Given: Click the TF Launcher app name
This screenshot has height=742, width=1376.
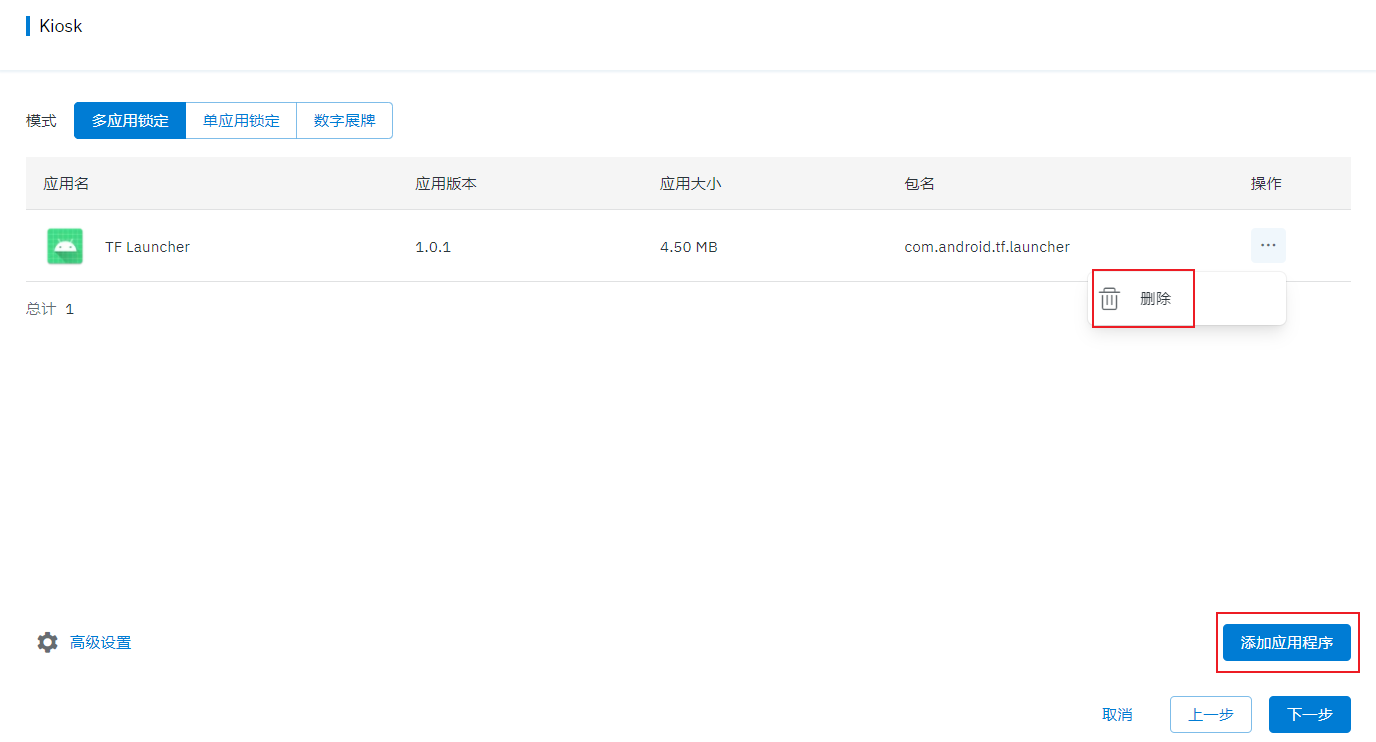Looking at the screenshot, I should [x=147, y=247].
